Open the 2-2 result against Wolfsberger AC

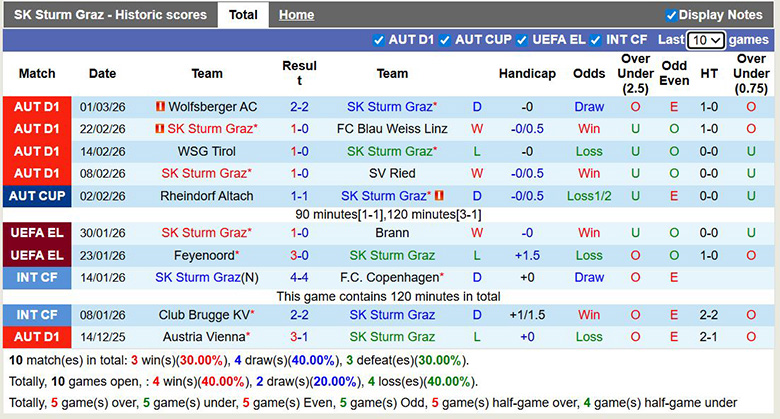[x=299, y=107]
